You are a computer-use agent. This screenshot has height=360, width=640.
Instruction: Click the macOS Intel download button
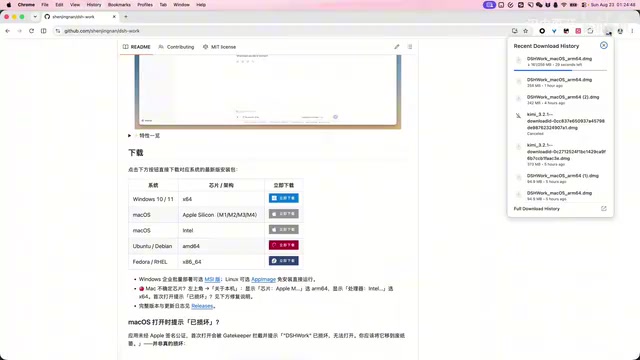click(284, 229)
